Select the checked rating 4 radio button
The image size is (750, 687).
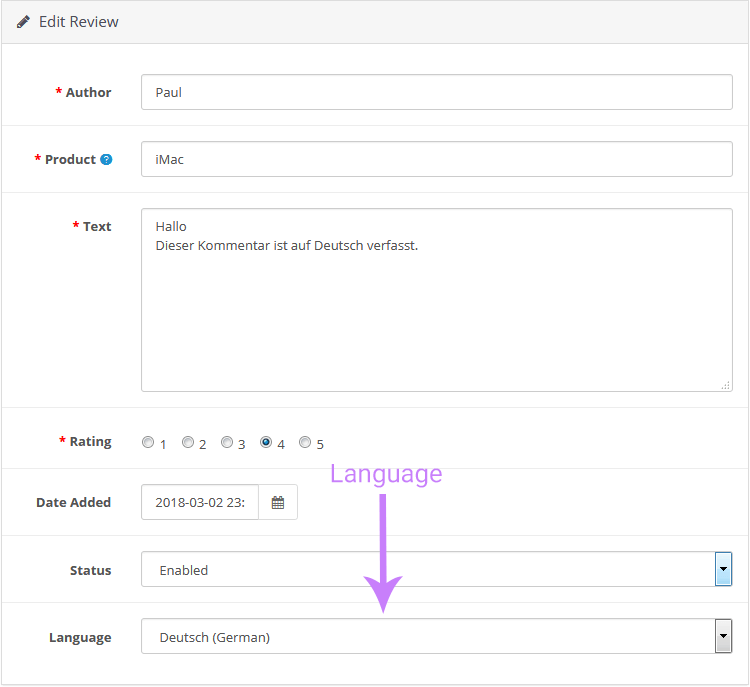pos(266,443)
